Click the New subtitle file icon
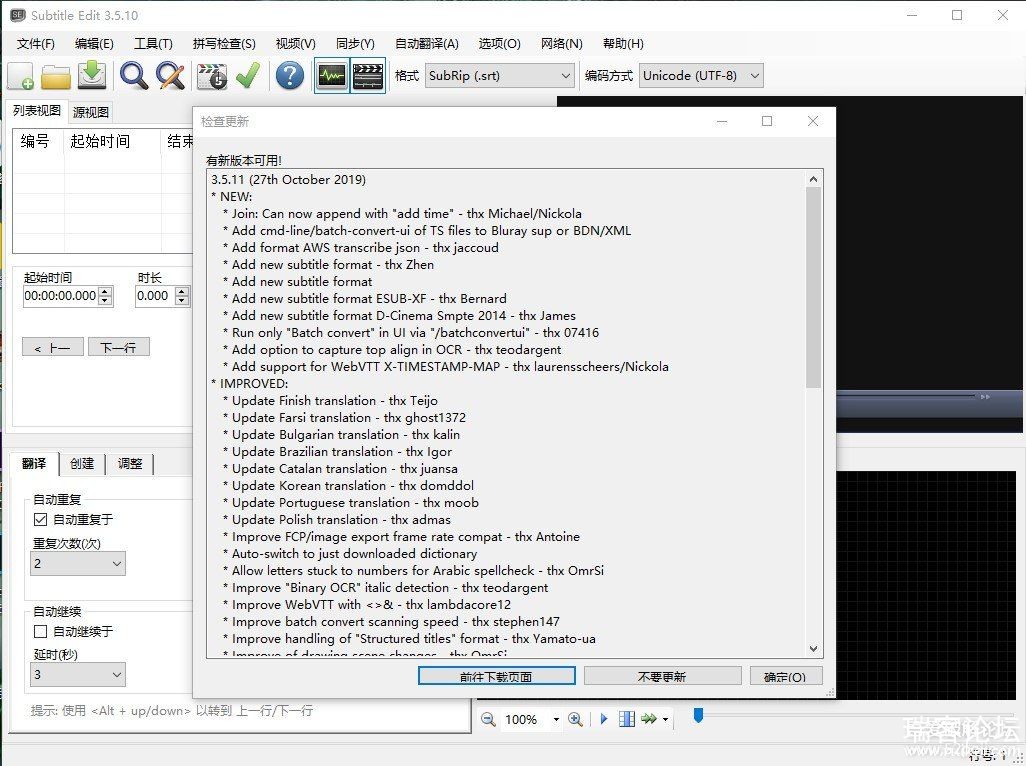The height and width of the screenshot is (766, 1026). point(20,76)
